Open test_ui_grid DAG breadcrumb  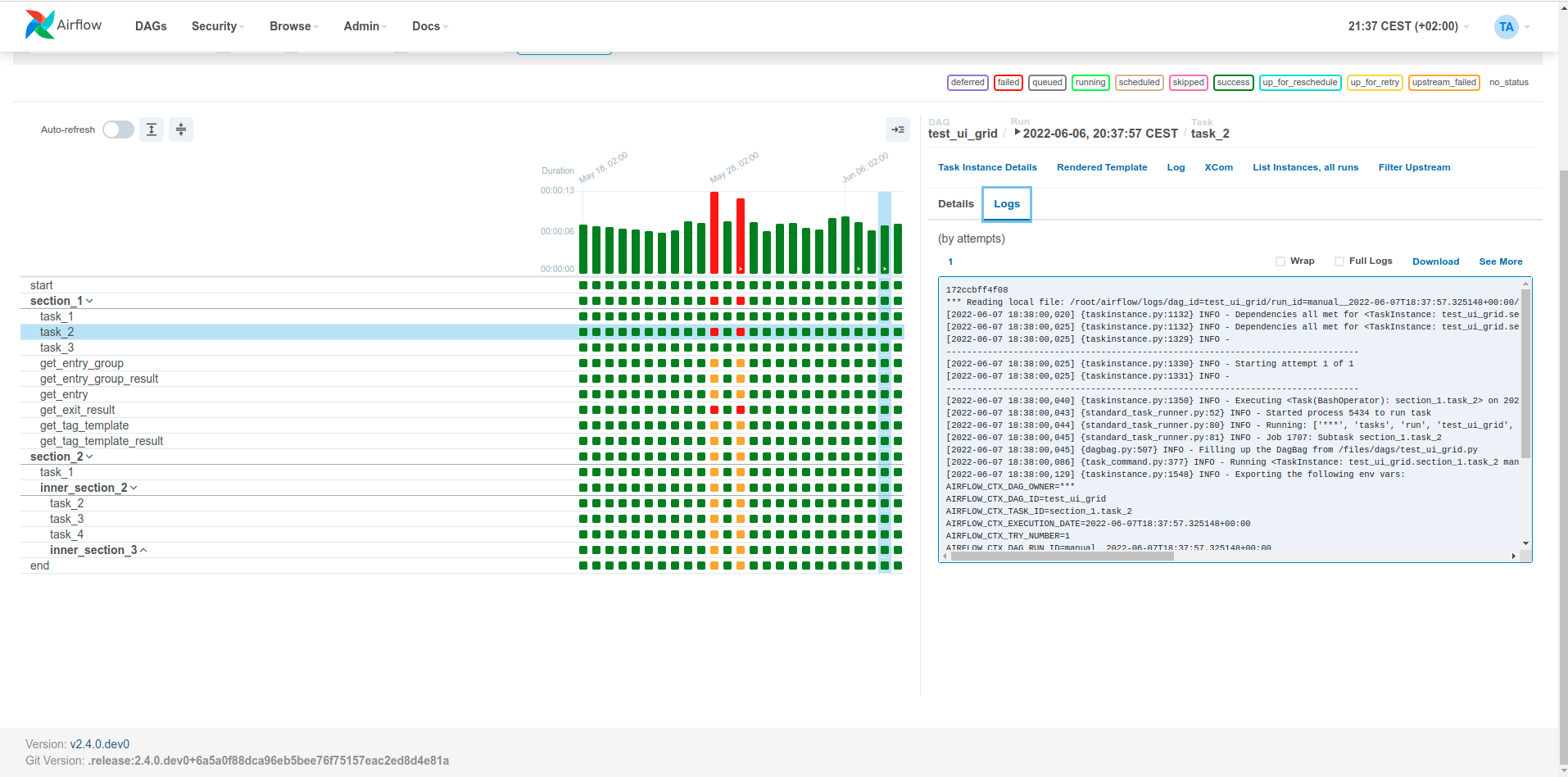coord(963,134)
